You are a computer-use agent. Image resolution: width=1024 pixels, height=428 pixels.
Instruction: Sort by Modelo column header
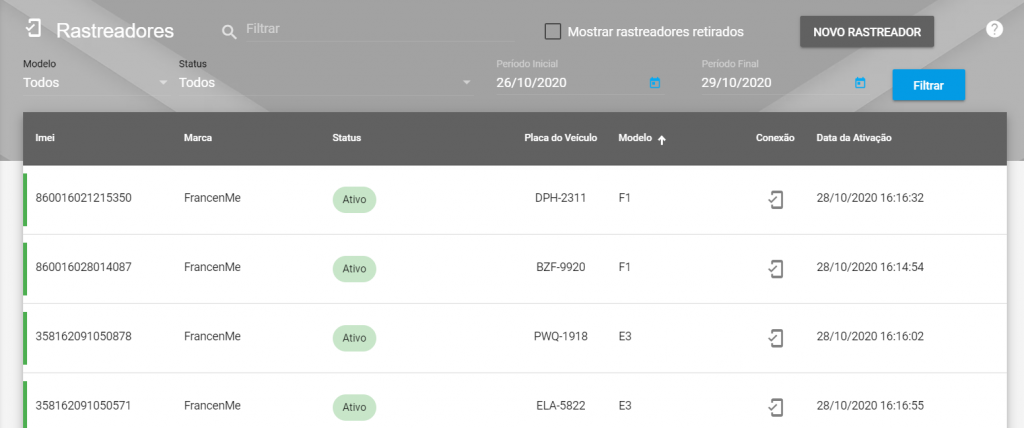(635, 138)
